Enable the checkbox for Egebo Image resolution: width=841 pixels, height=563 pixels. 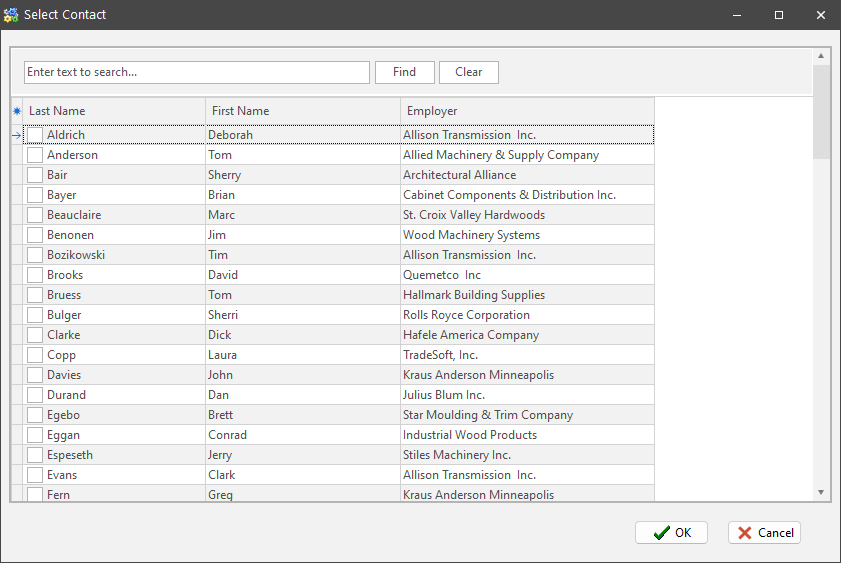[35, 415]
